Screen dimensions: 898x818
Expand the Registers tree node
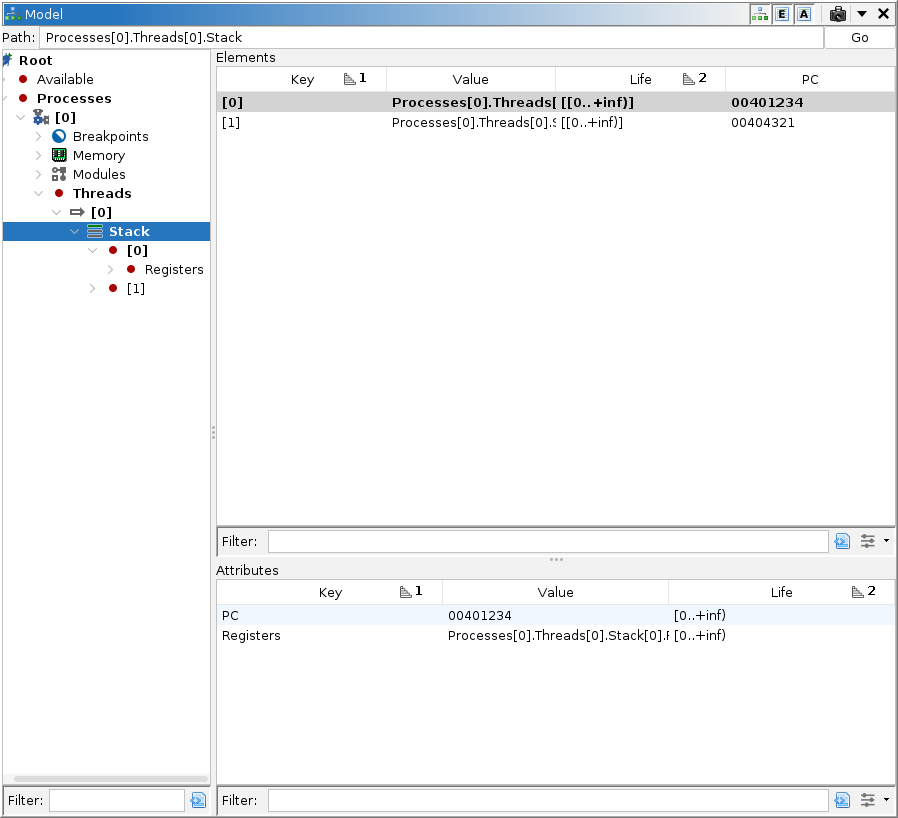coord(111,269)
